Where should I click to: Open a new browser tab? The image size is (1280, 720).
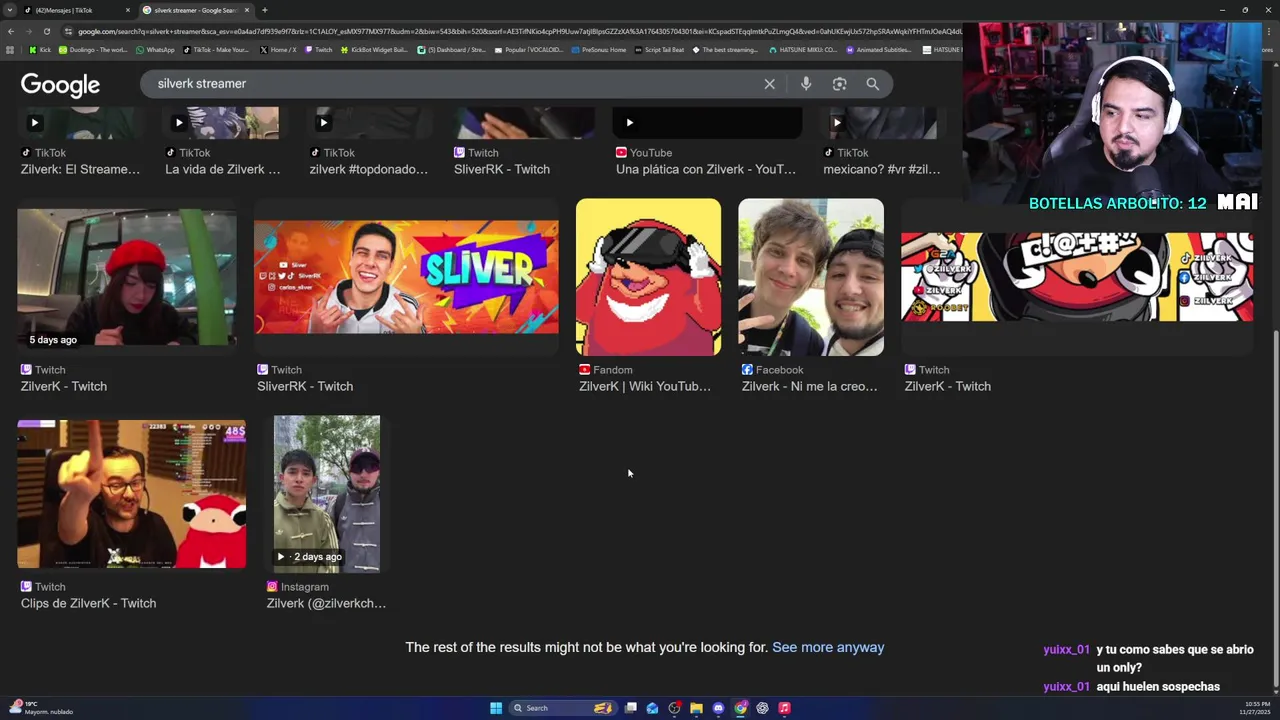pyautogui.click(x=264, y=10)
